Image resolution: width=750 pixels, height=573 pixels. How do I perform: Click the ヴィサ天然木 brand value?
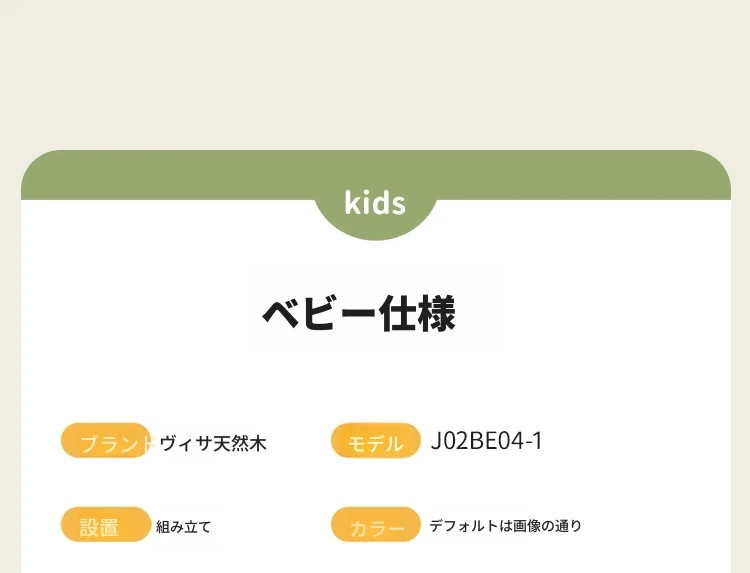(x=213, y=444)
